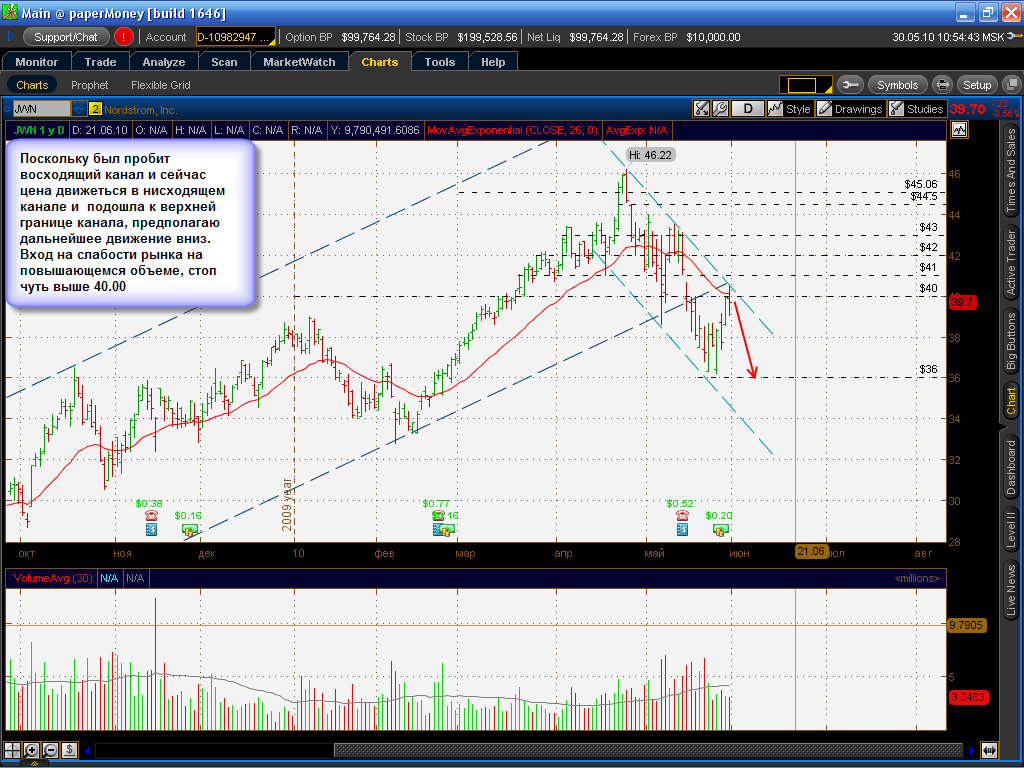Open chart settings wrench icon

[720, 108]
